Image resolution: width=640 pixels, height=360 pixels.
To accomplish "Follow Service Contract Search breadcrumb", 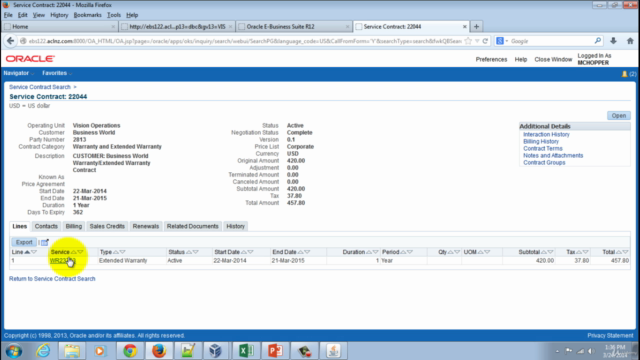I will (40, 87).
